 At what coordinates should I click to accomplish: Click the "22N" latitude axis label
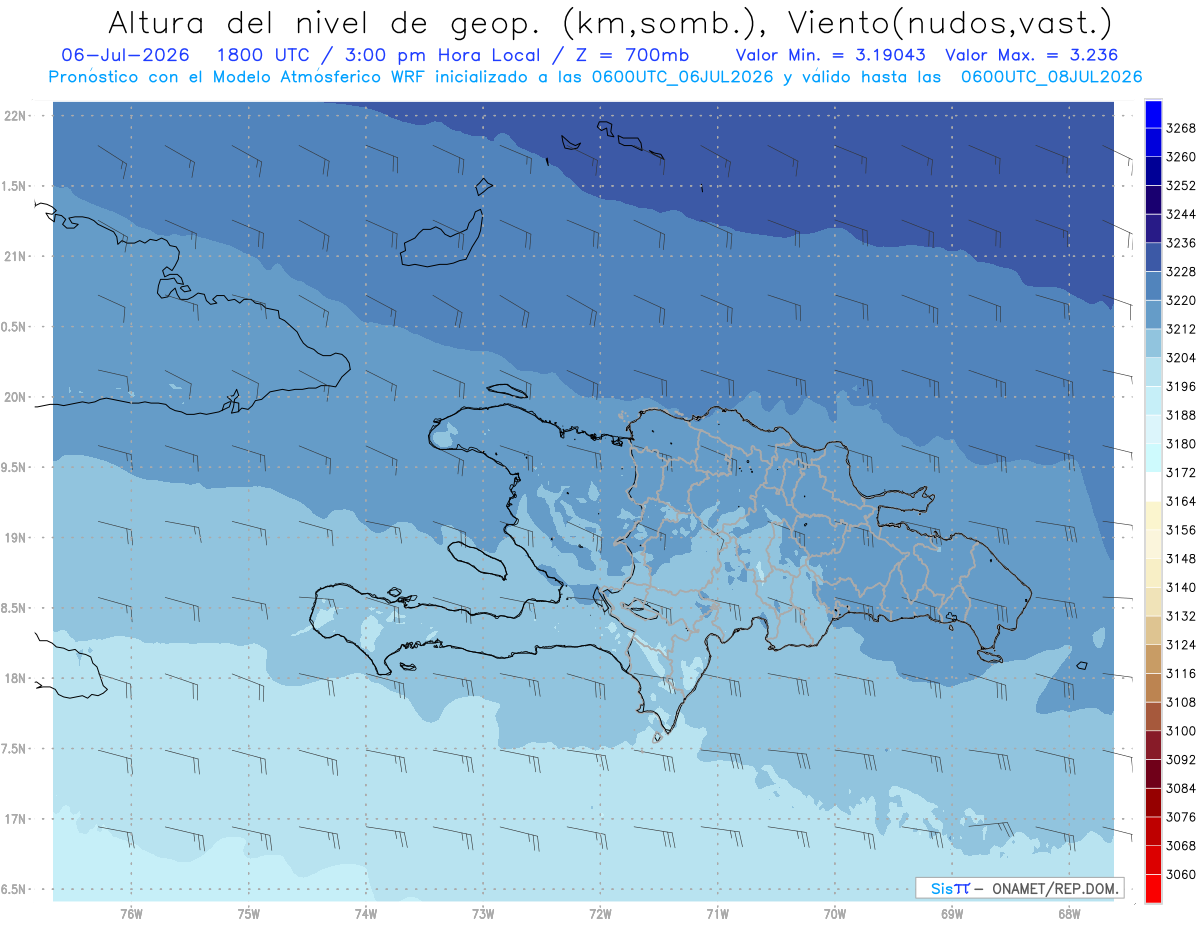pos(15,116)
